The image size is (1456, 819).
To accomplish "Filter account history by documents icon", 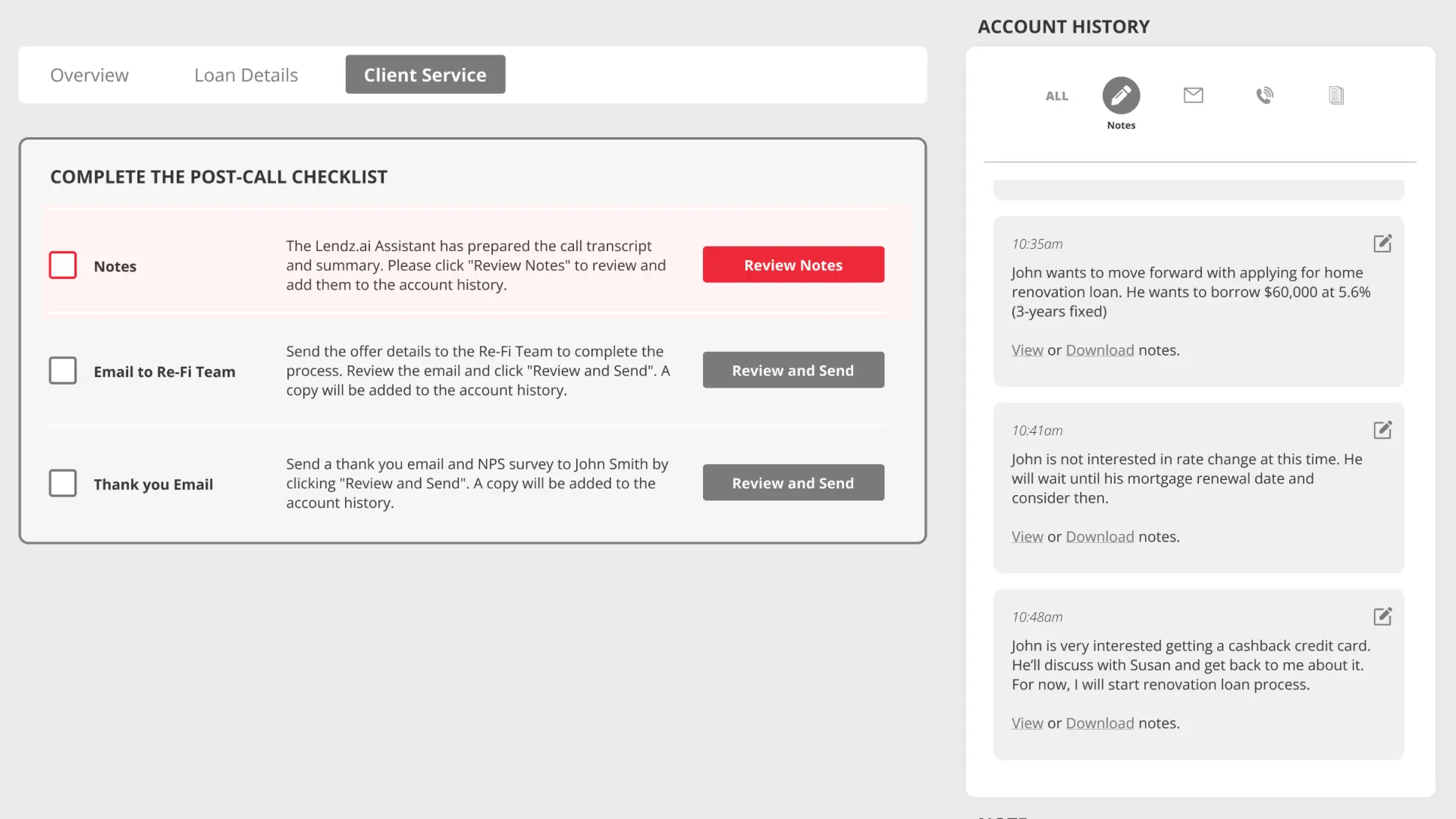I will click(x=1335, y=96).
